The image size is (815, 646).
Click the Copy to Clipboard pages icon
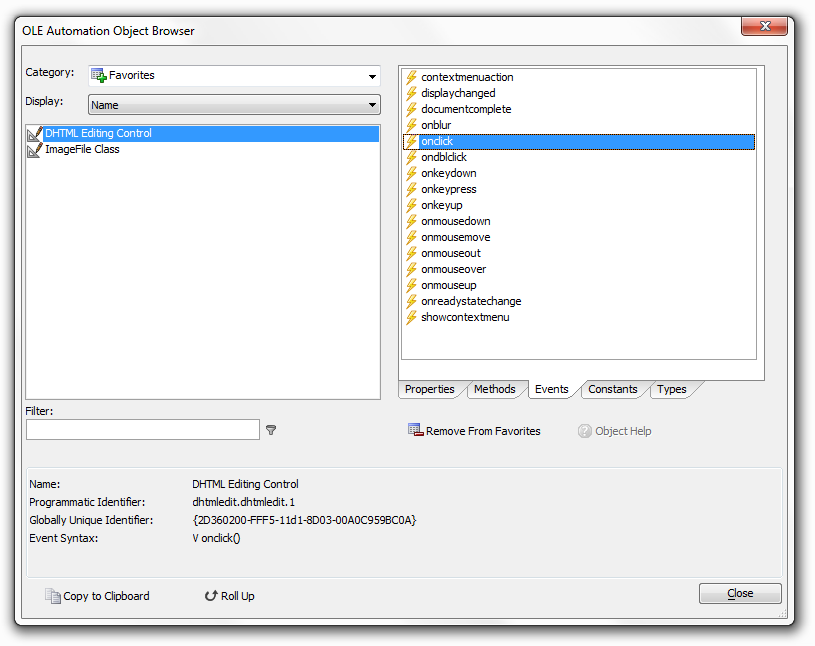click(52, 596)
